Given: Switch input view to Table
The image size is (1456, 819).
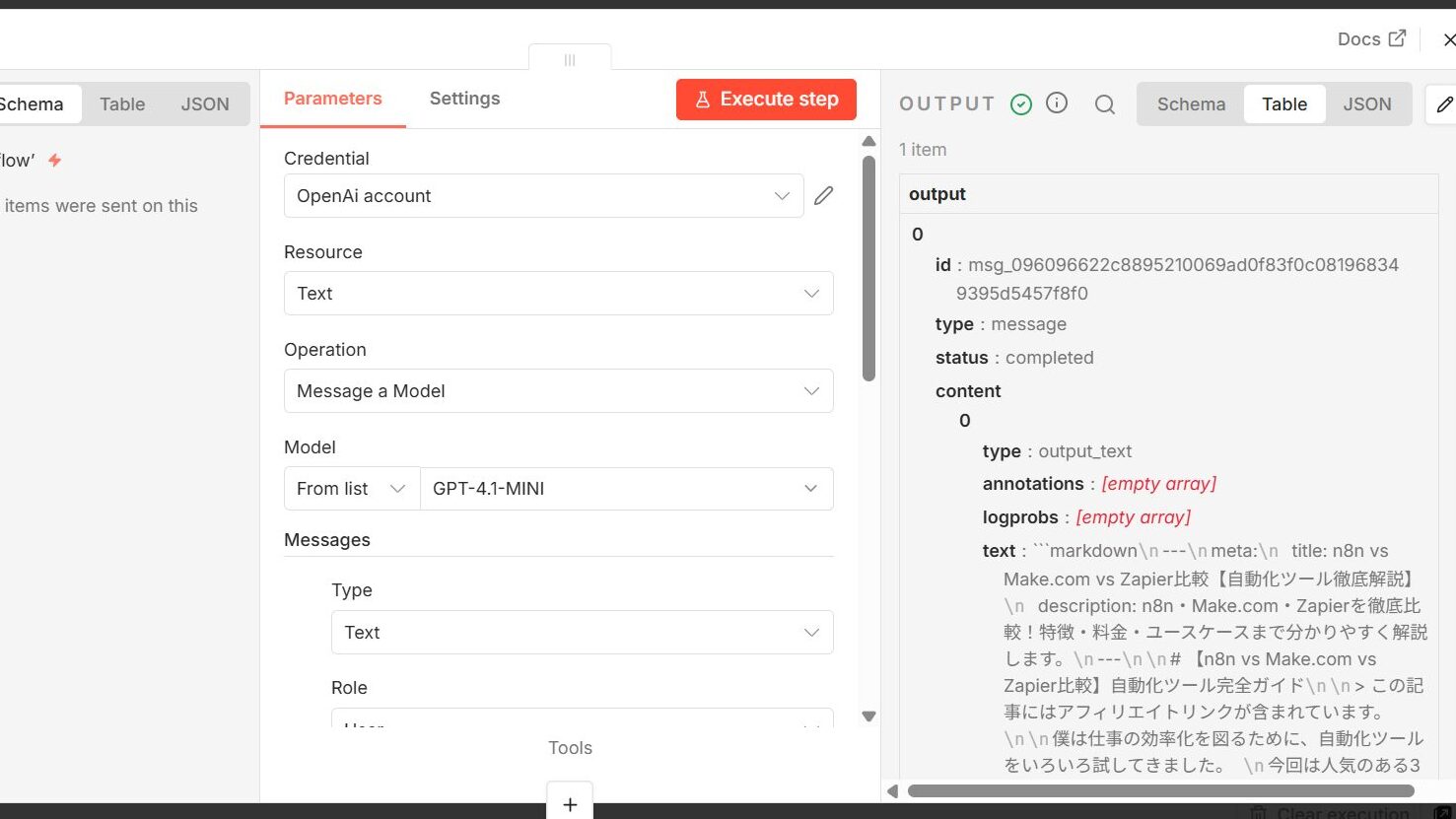Looking at the screenshot, I should click(122, 104).
